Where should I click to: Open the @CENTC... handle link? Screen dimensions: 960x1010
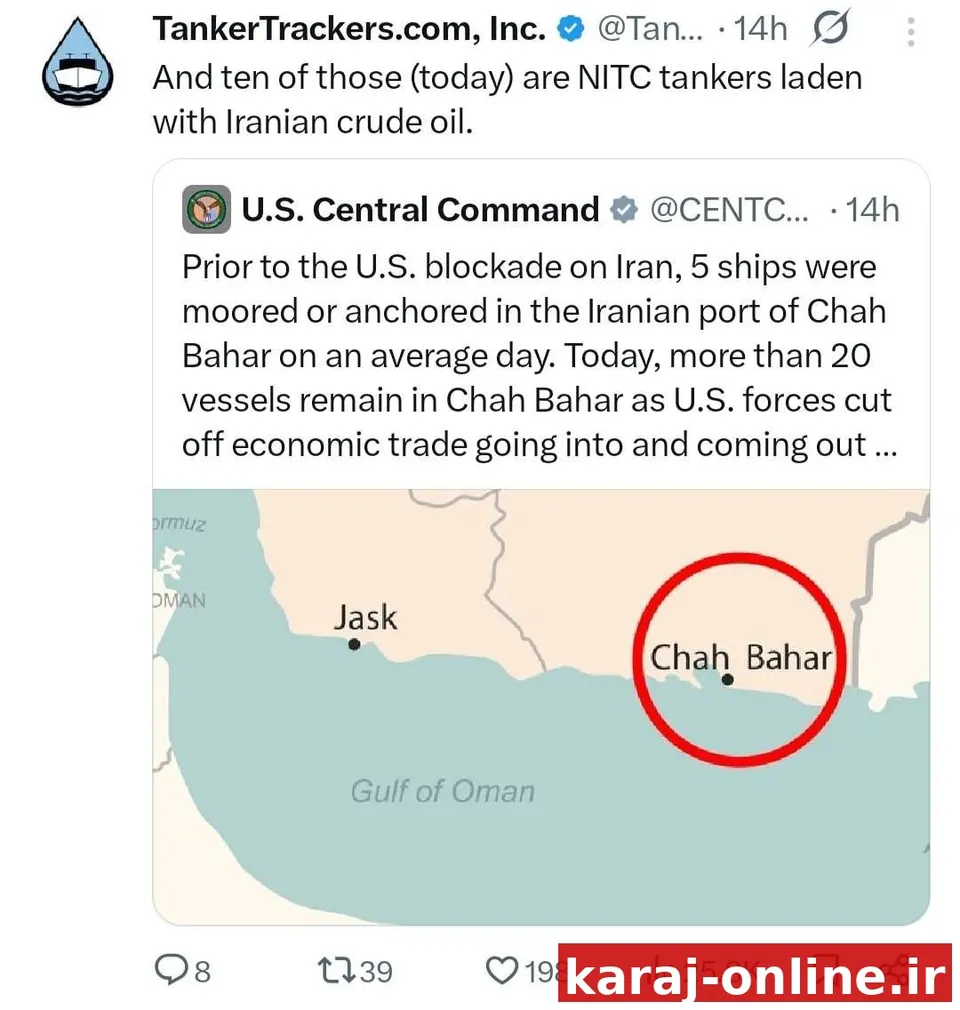(729, 210)
